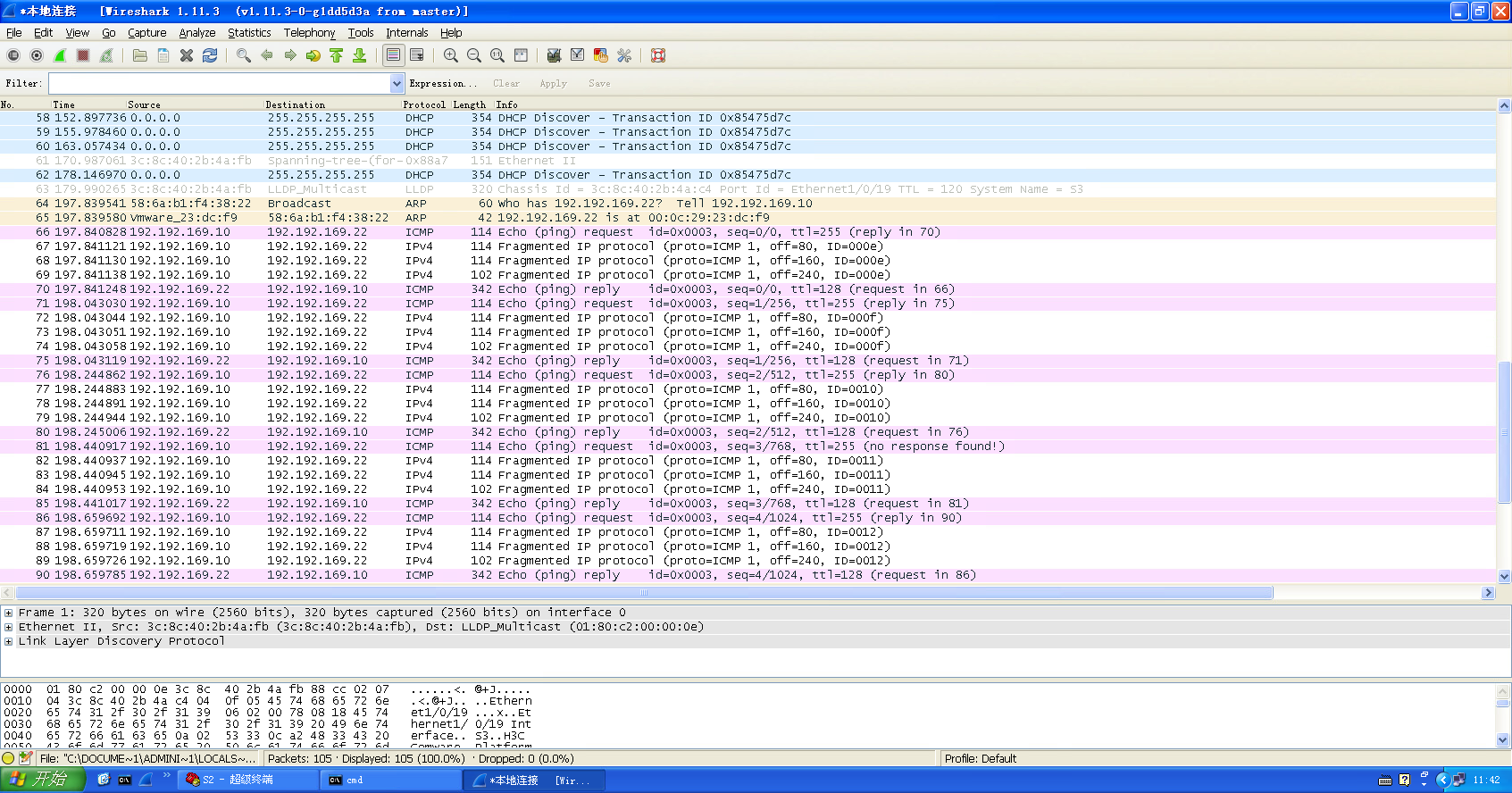Image resolution: width=1512 pixels, height=793 pixels.
Task: Save this capture file icon
Action: [163, 55]
